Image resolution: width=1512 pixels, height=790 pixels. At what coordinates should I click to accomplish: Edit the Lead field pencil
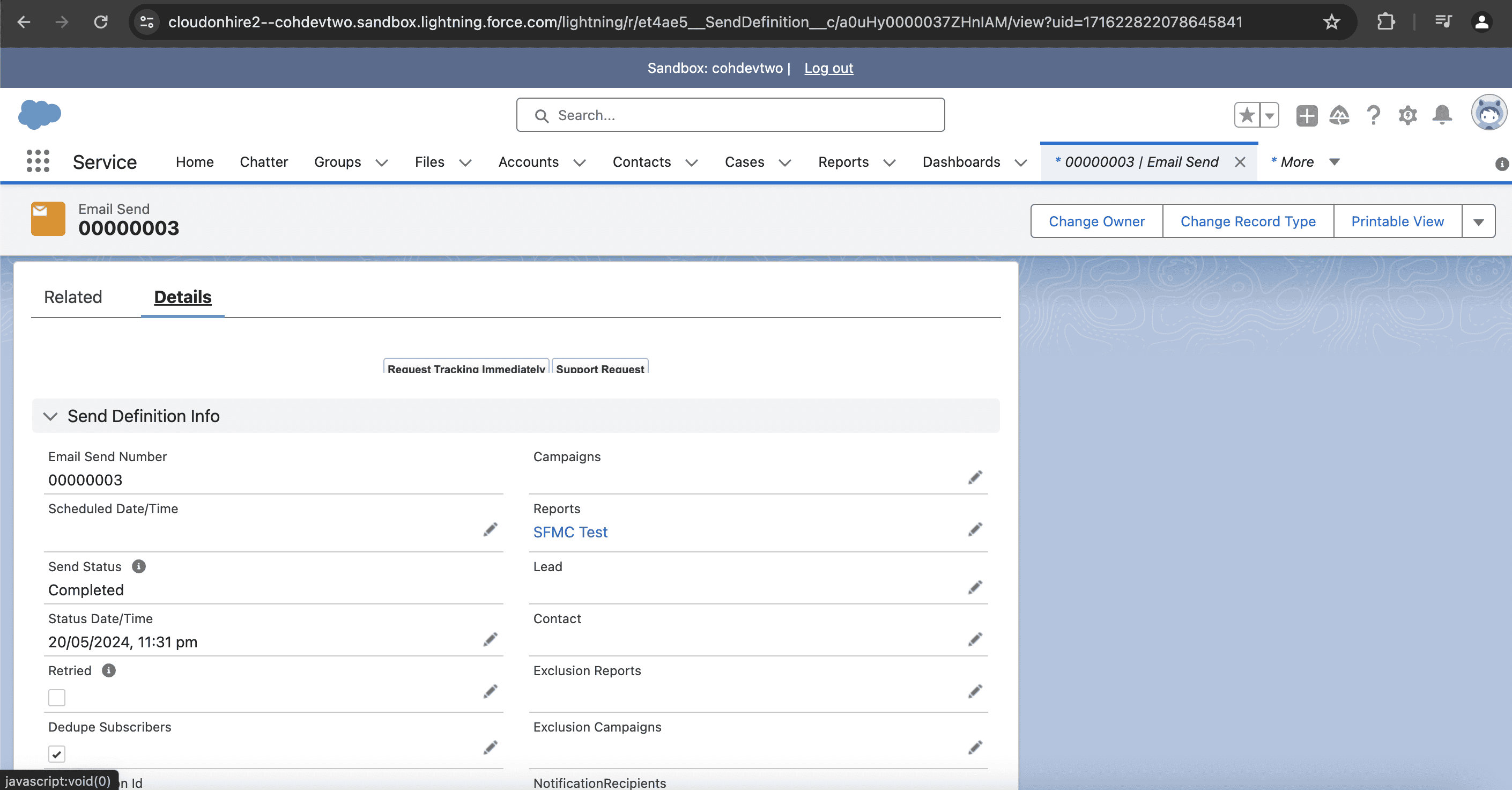click(x=975, y=587)
